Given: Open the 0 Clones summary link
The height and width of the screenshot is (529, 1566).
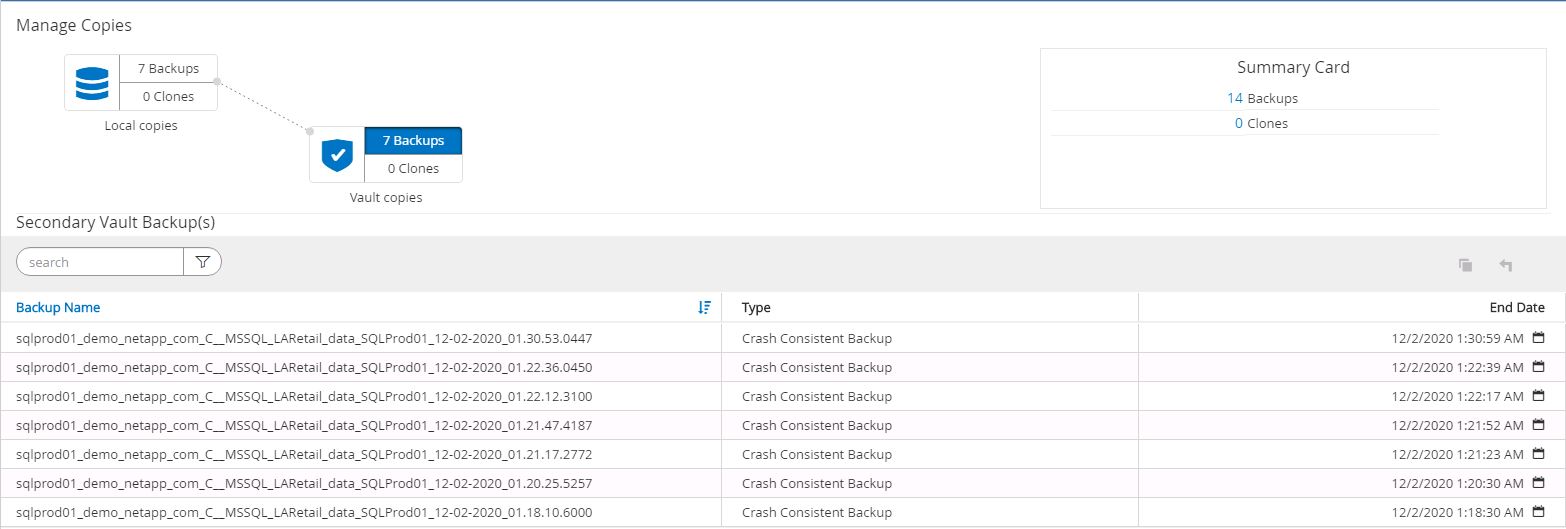Looking at the screenshot, I should pos(1238,124).
